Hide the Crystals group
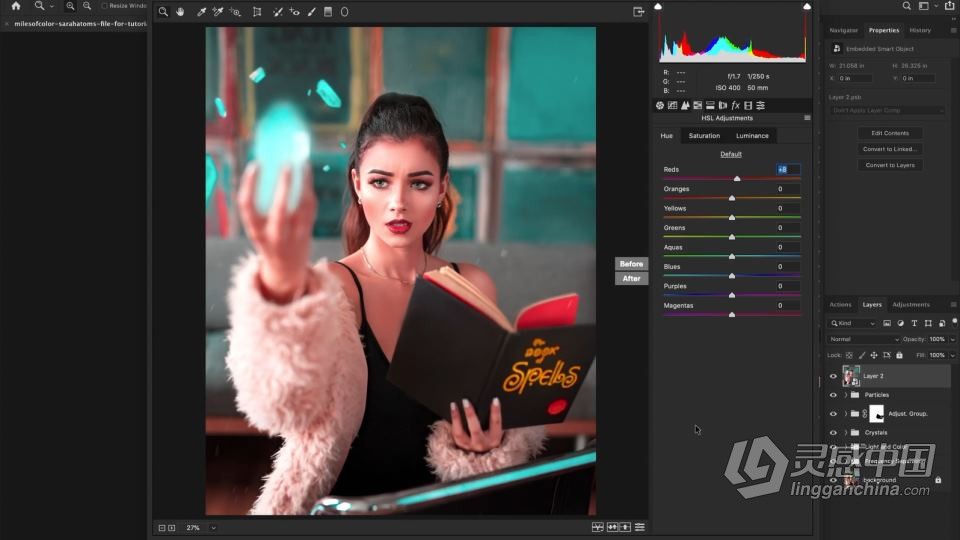This screenshot has width=960, height=540. click(833, 432)
